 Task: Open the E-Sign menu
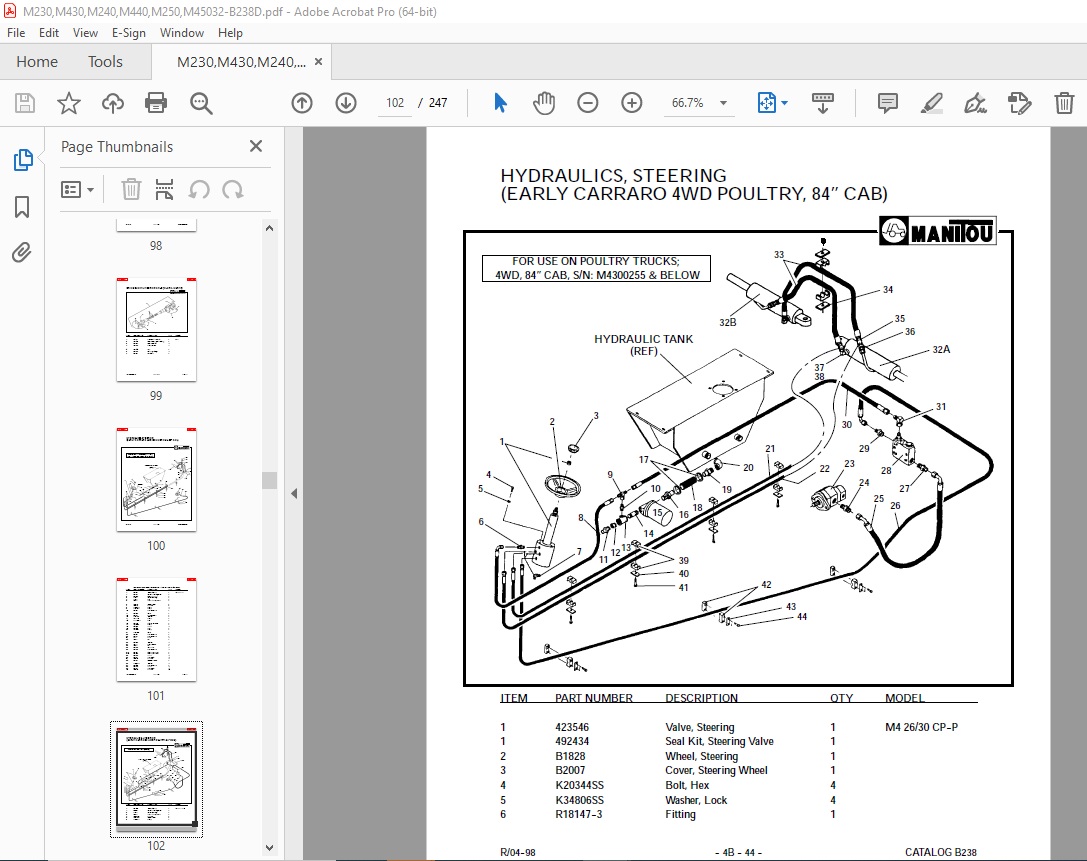tap(129, 33)
